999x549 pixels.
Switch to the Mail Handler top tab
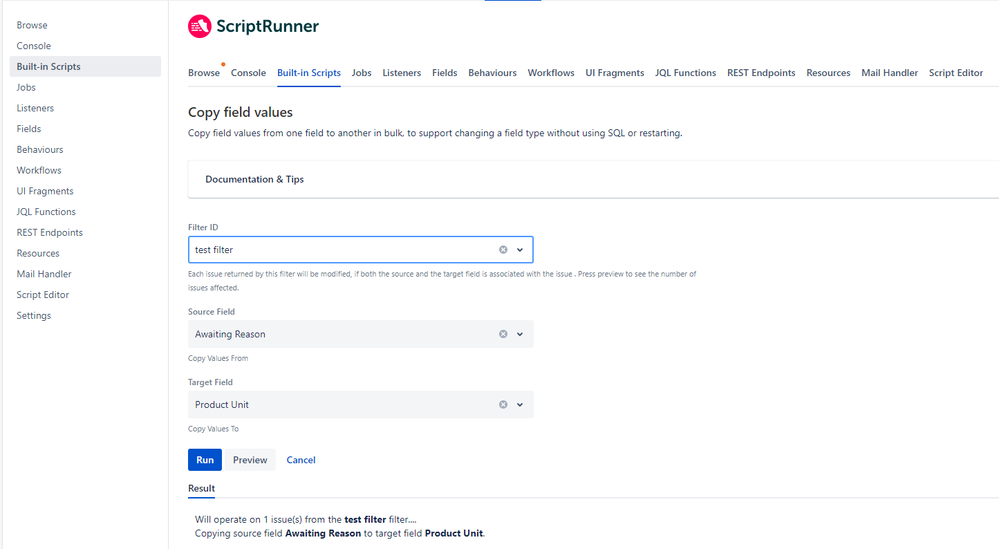point(889,73)
